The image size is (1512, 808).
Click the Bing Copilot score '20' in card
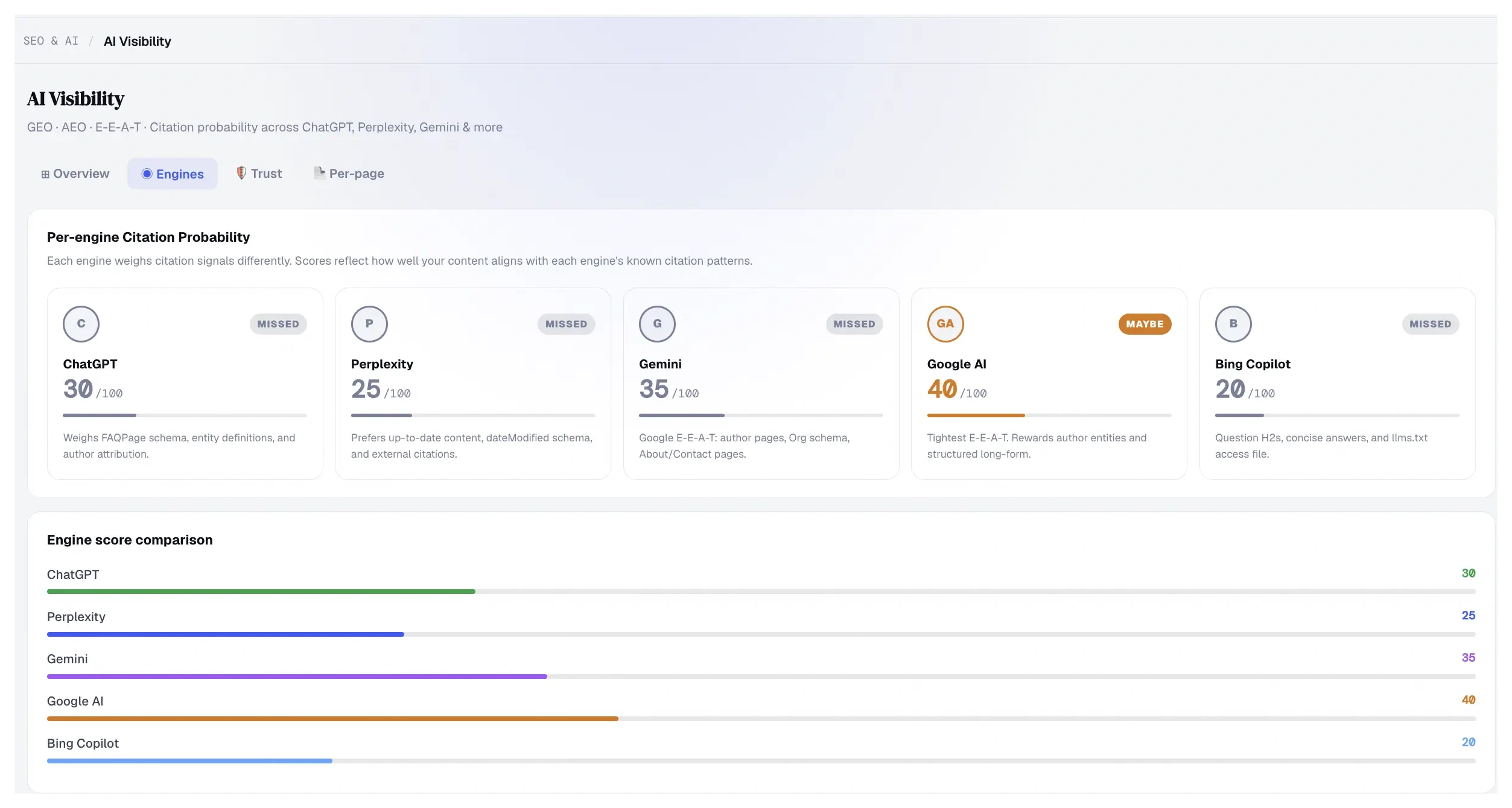(1230, 389)
